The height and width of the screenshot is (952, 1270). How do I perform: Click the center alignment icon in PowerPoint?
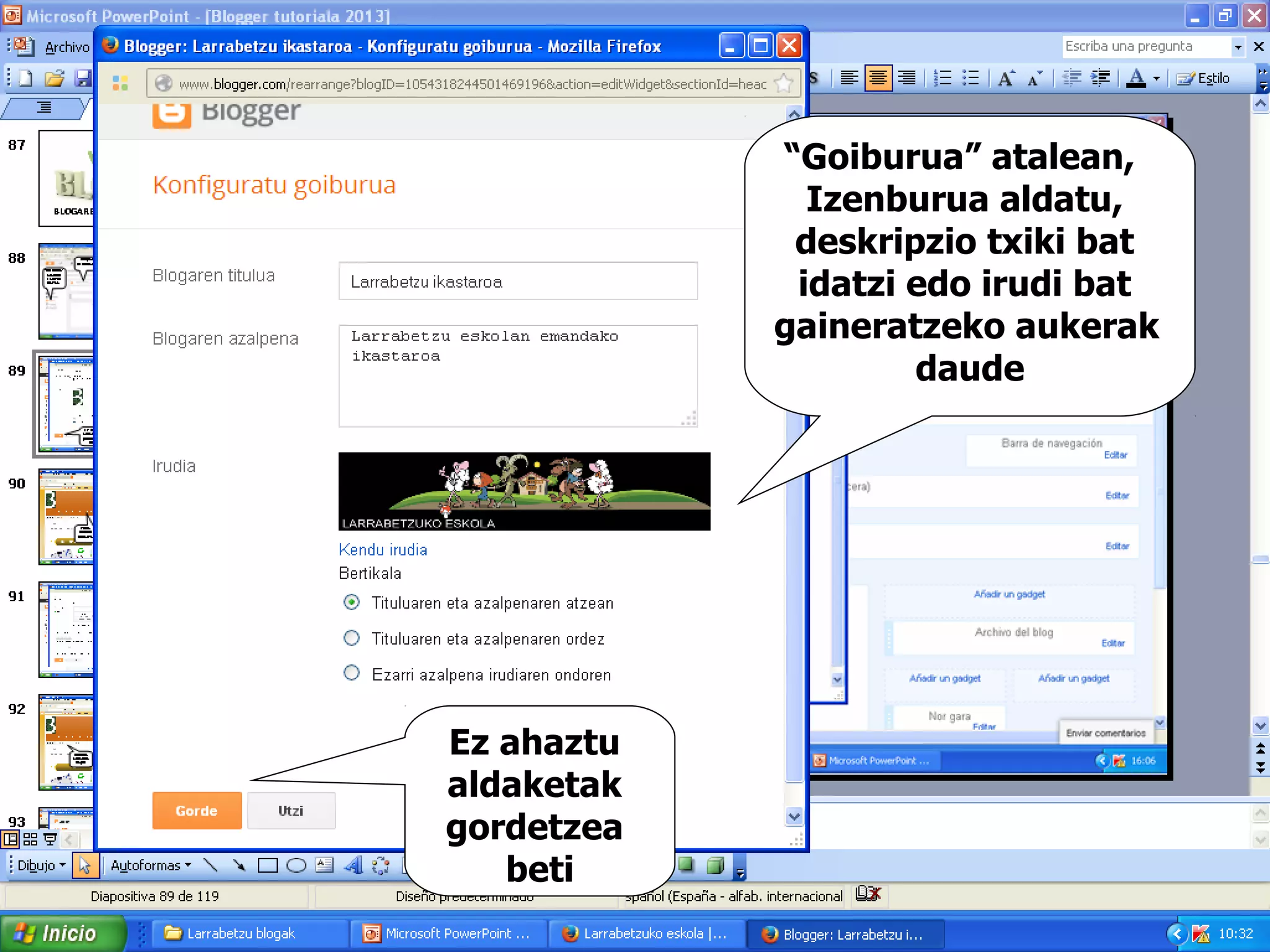click(878, 78)
